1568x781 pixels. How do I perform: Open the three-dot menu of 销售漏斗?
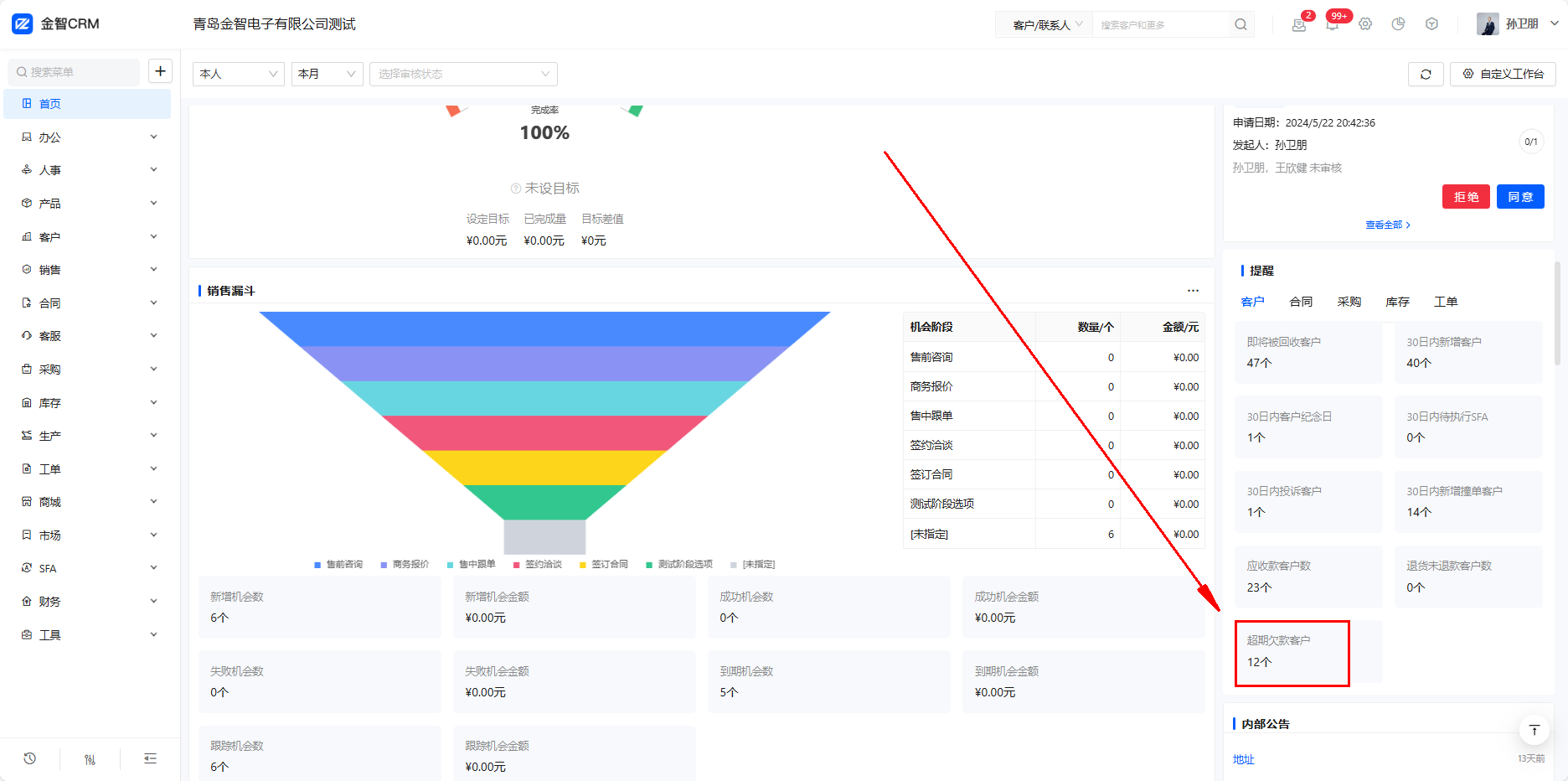[1193, 291]
